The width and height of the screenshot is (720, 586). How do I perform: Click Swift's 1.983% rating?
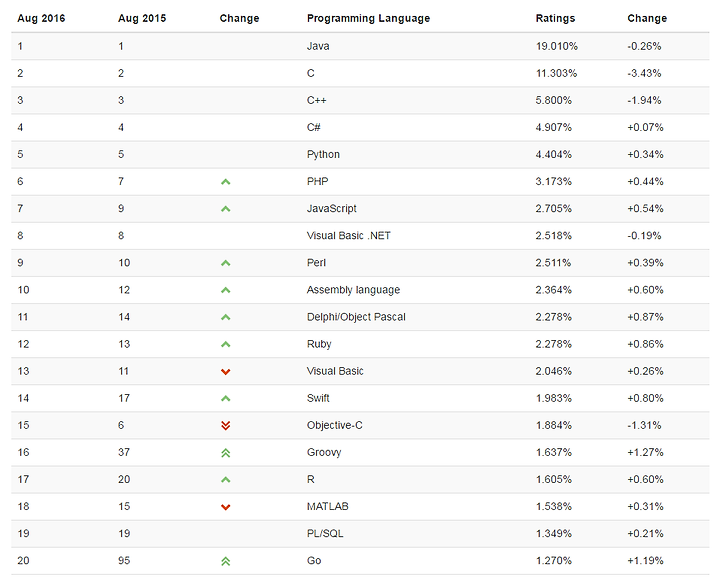pos(554,399)
